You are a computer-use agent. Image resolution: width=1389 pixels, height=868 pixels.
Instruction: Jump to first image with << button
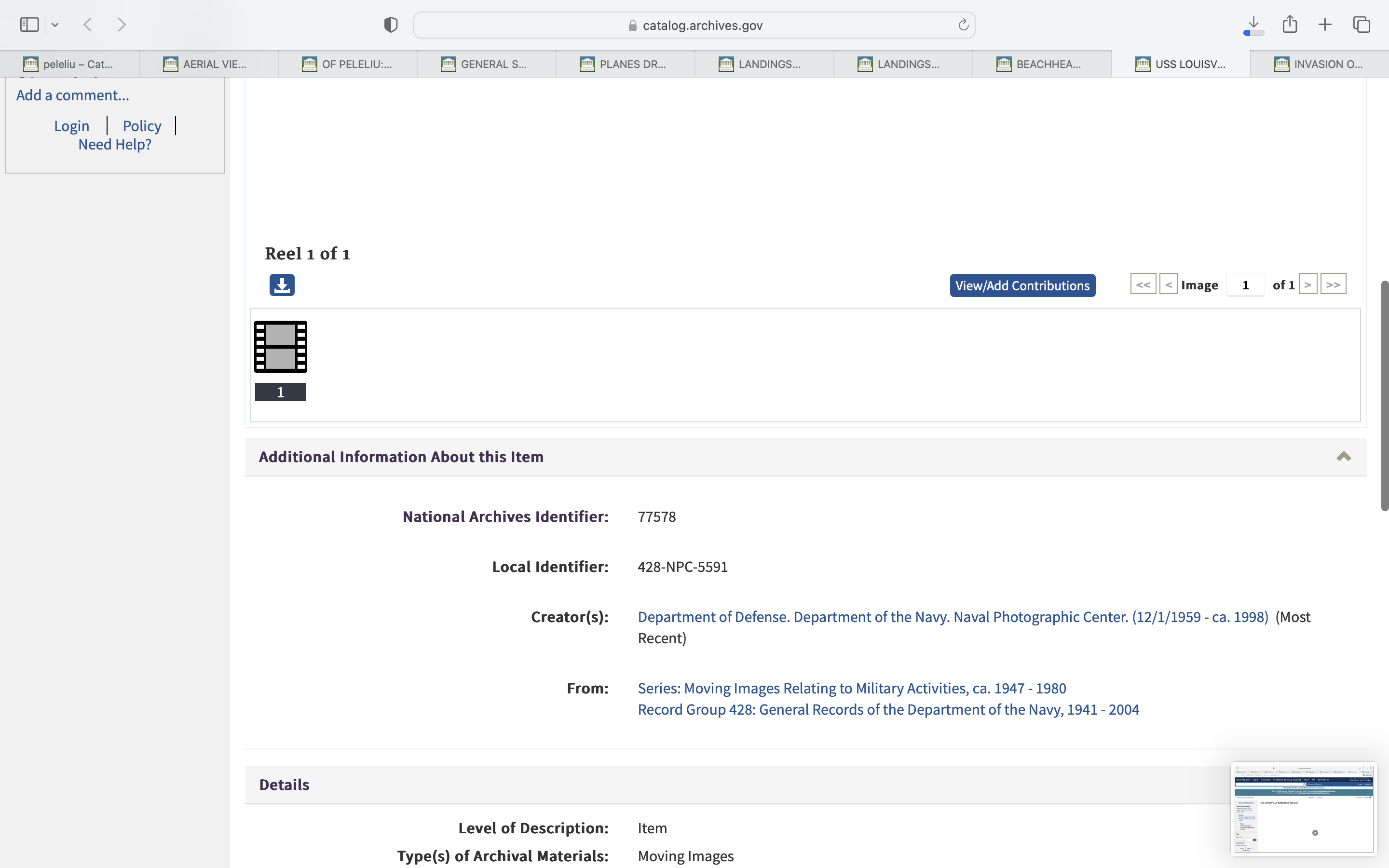click(x=1143, y=284)
